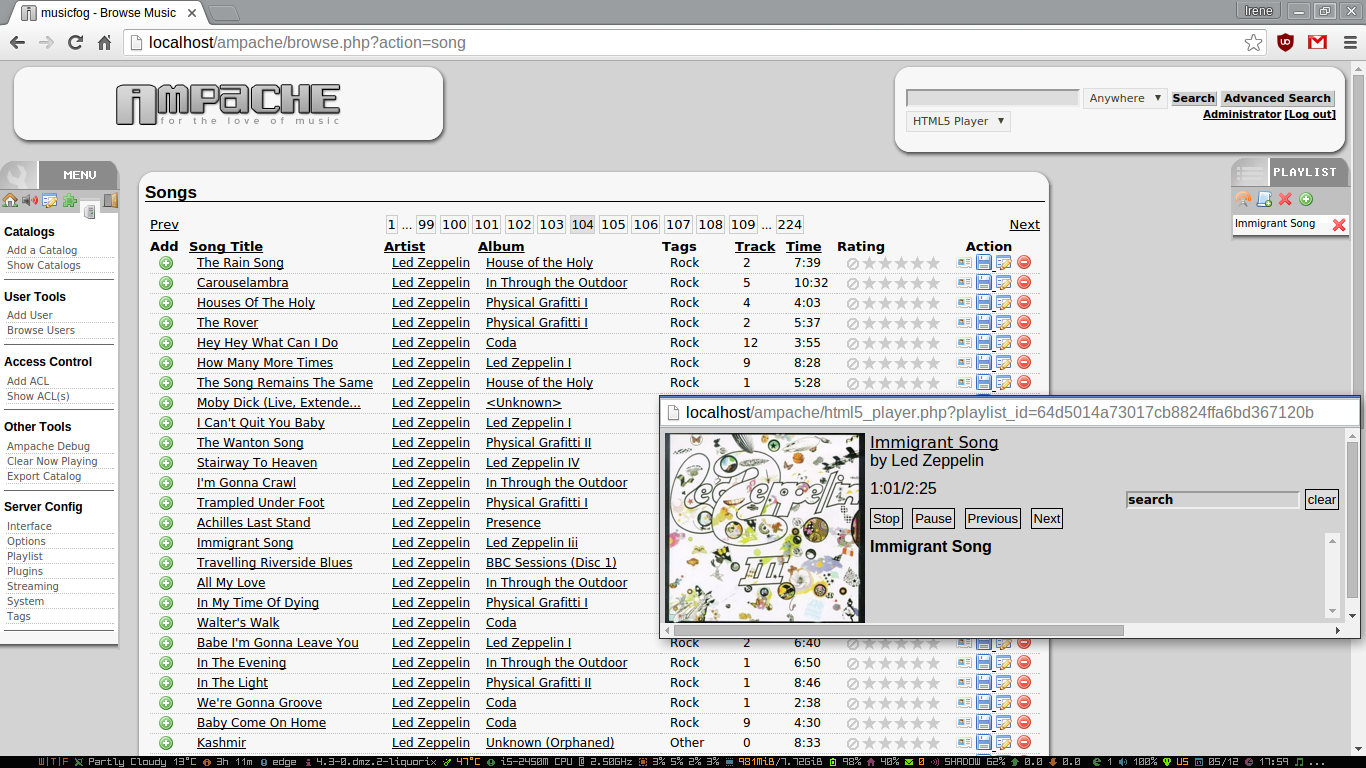This screenshot has height=768, width=1366.
Task: Click the Advanced Search button
Action: point(1277,98)
